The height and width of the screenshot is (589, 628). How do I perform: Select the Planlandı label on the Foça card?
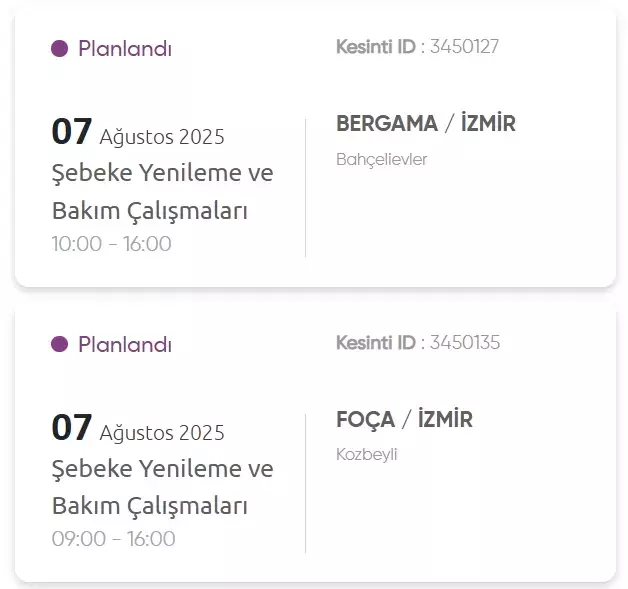[125, 344]
